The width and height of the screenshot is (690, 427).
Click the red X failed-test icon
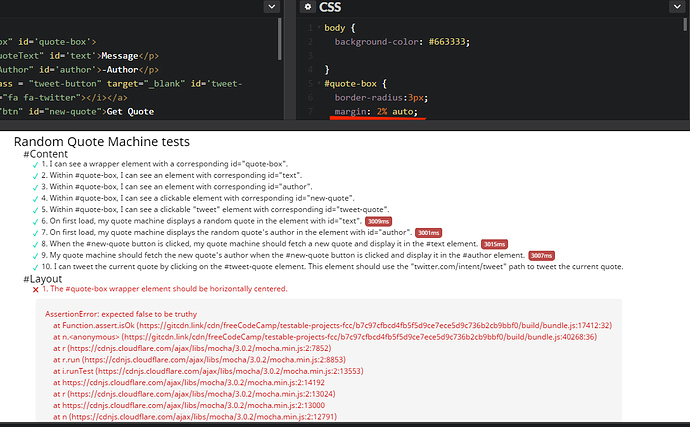[x=36, y=290]
